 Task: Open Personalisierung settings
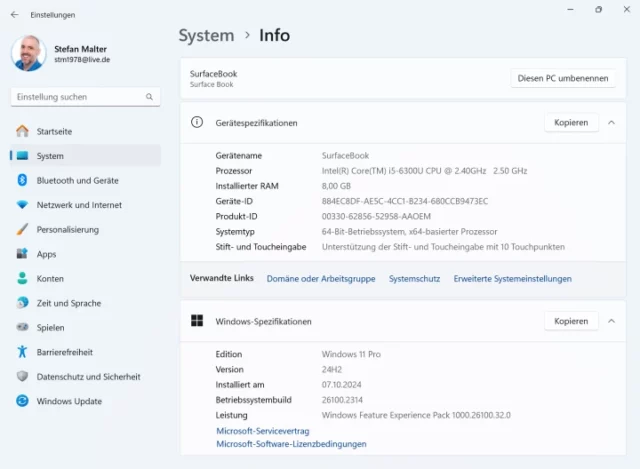[86, 229]
